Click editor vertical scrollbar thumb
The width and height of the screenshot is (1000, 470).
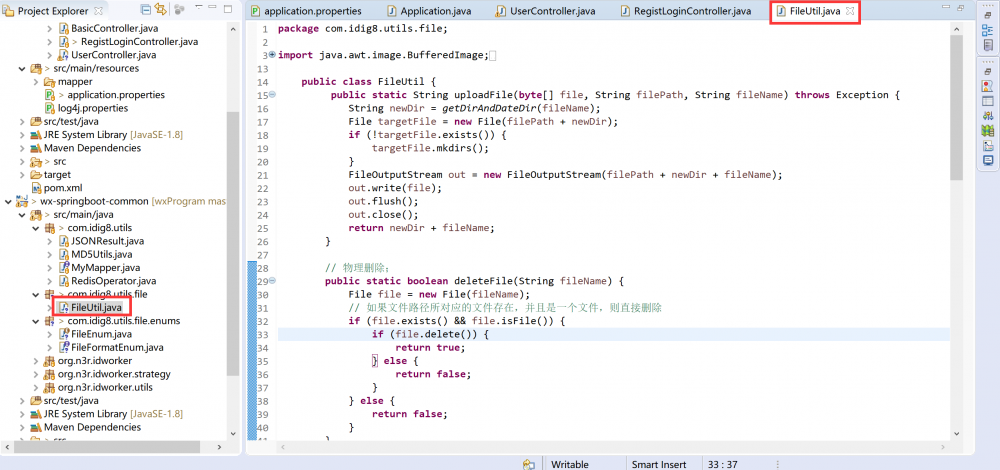click(x=956, y=107)
